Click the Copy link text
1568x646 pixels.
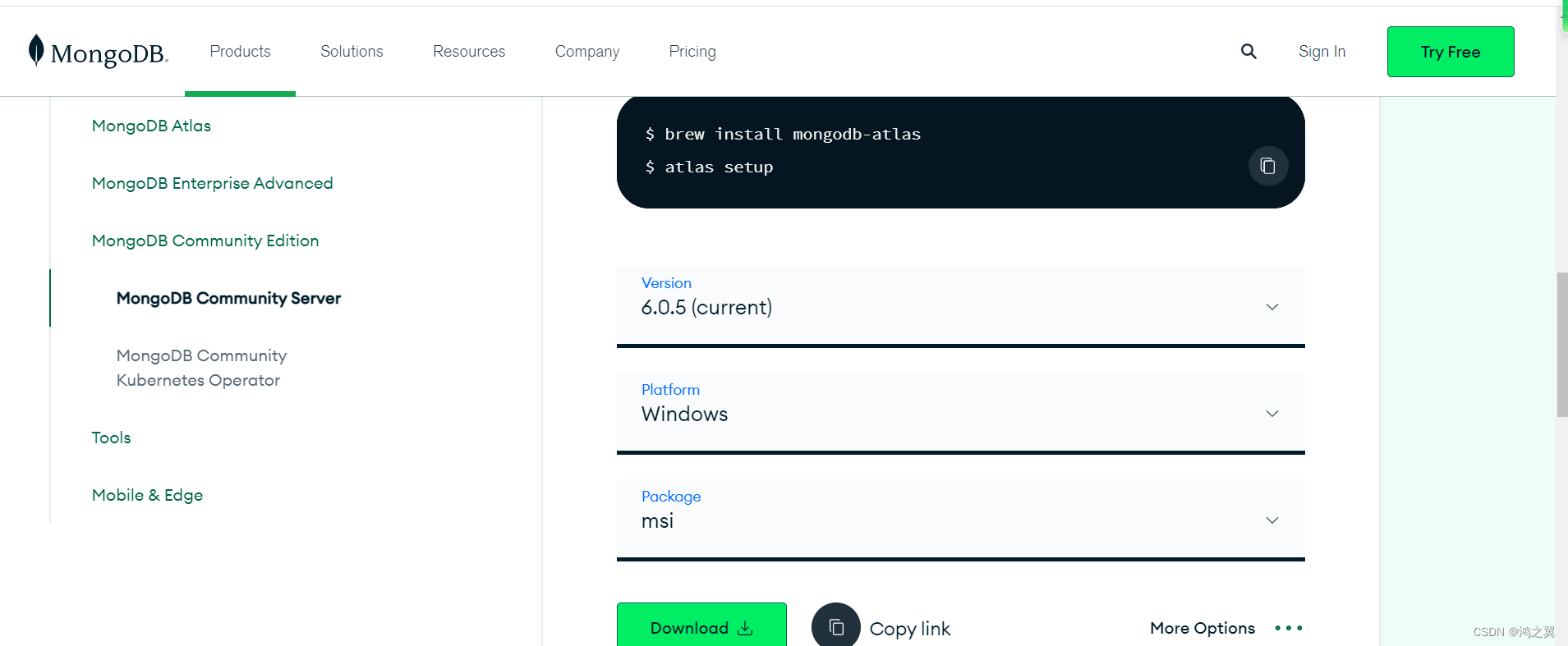909,629
